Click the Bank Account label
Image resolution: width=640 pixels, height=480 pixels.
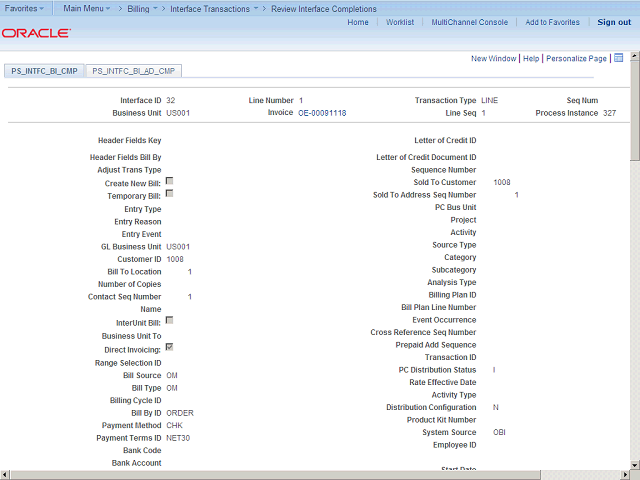[136, 463]
